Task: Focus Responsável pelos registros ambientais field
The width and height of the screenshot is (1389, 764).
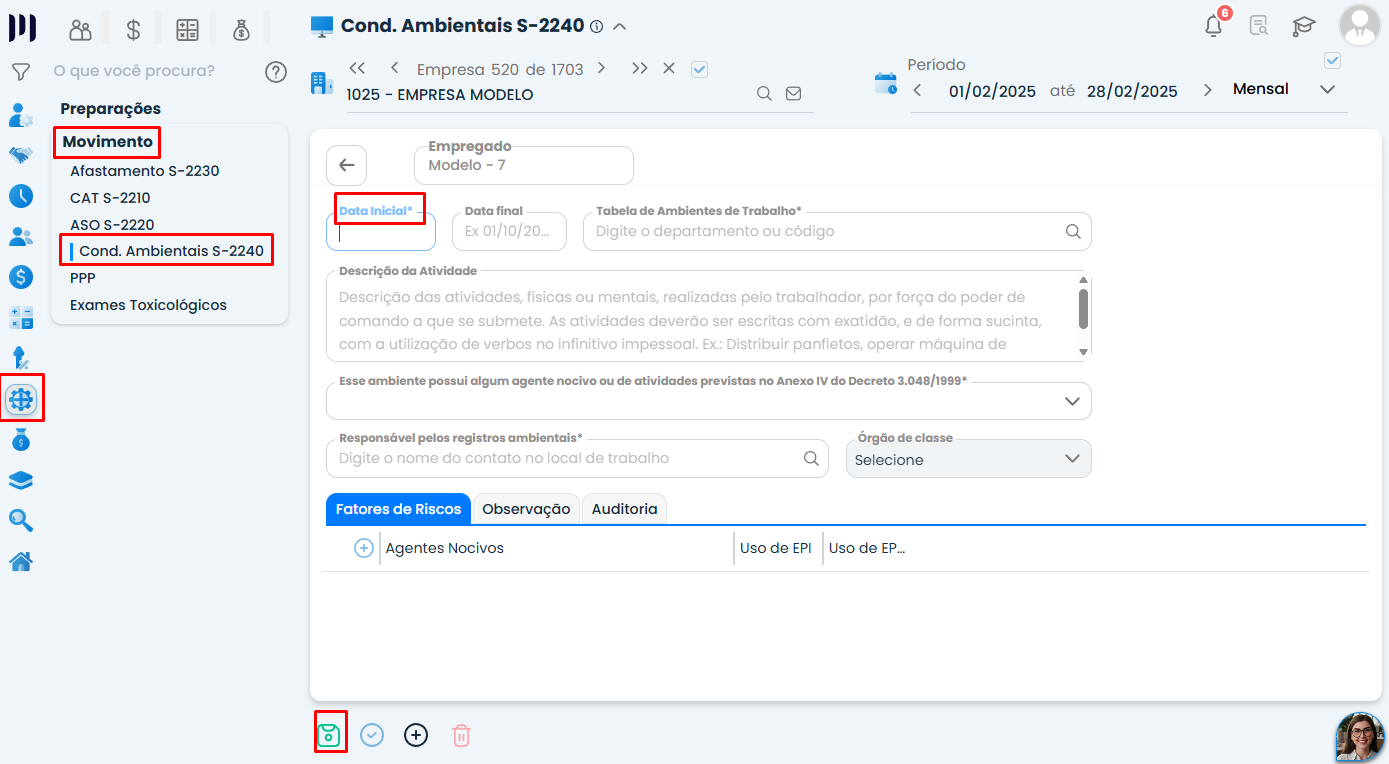Action: 577,458
